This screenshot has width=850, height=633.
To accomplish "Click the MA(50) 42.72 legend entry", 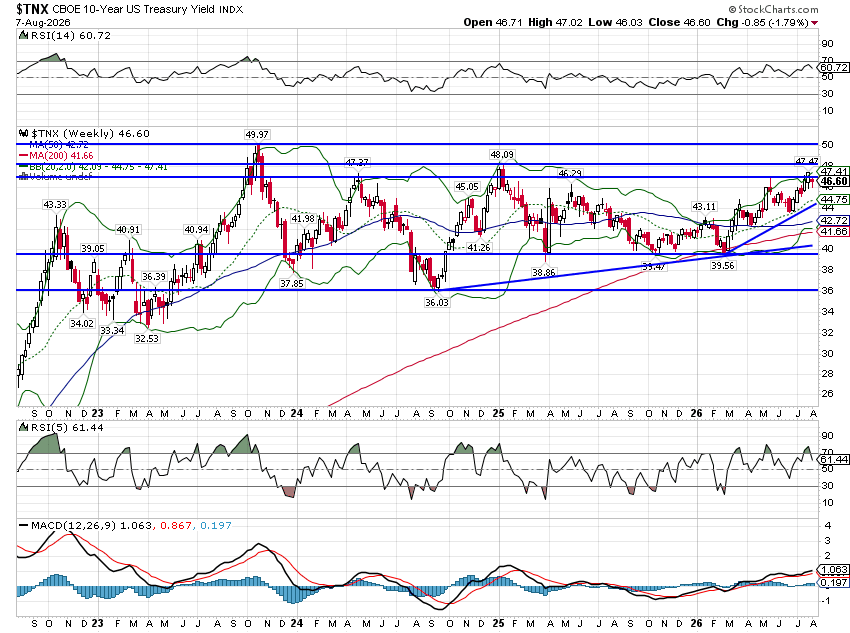I will (x=59, y=145).
